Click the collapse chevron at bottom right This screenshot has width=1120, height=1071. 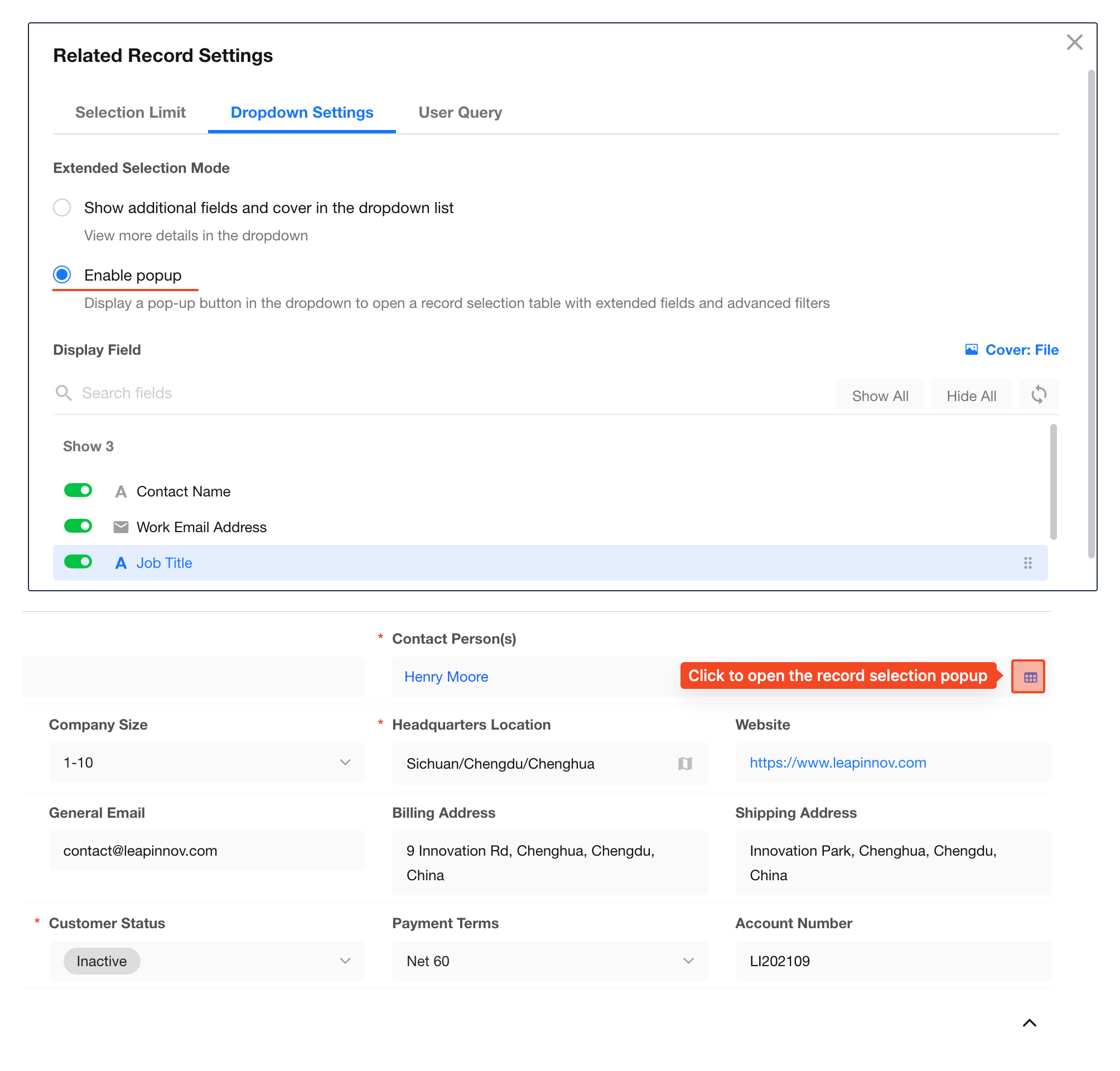coord(1029,1022)
